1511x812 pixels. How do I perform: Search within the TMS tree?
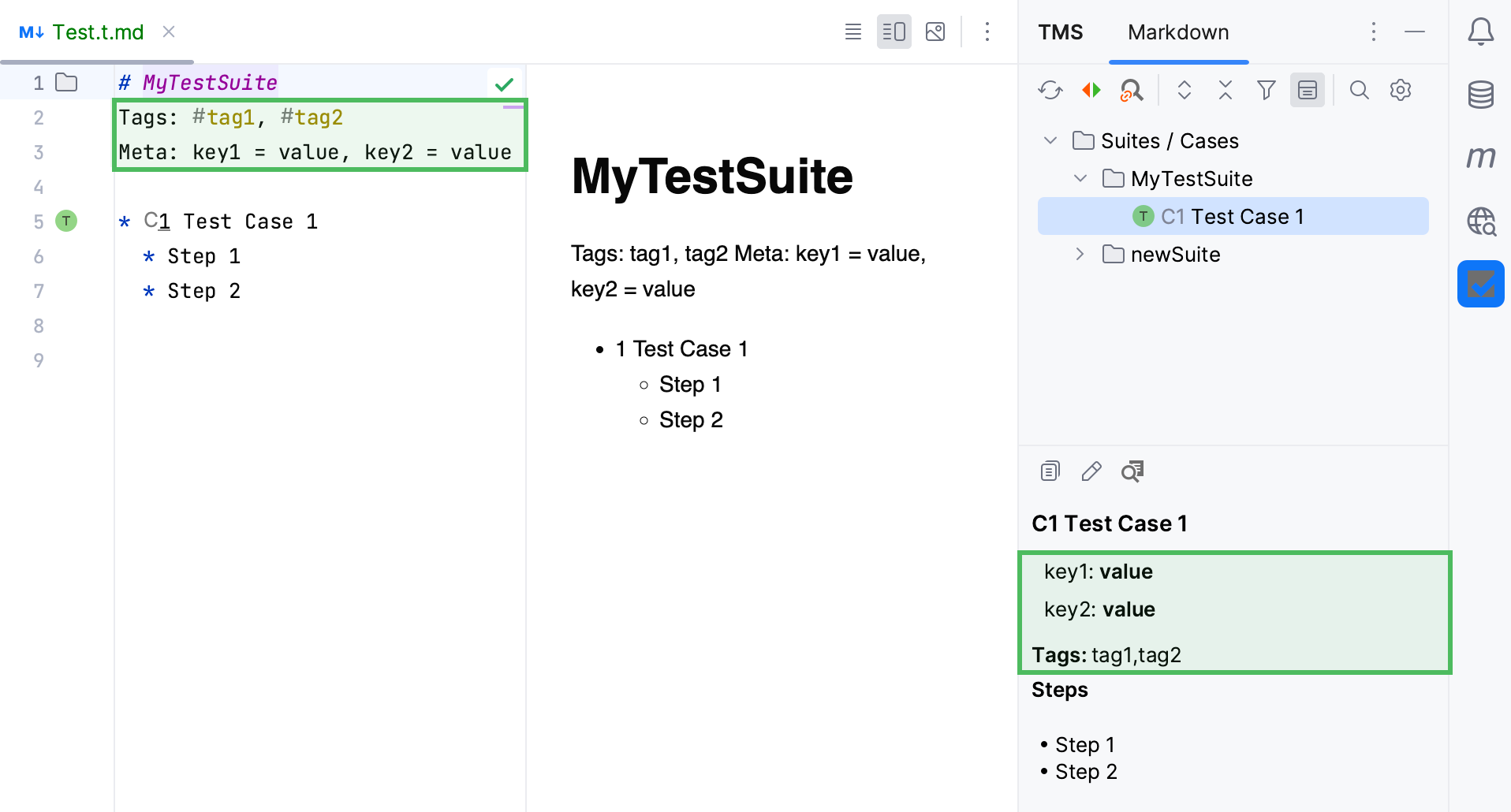tap(1360, 90)
